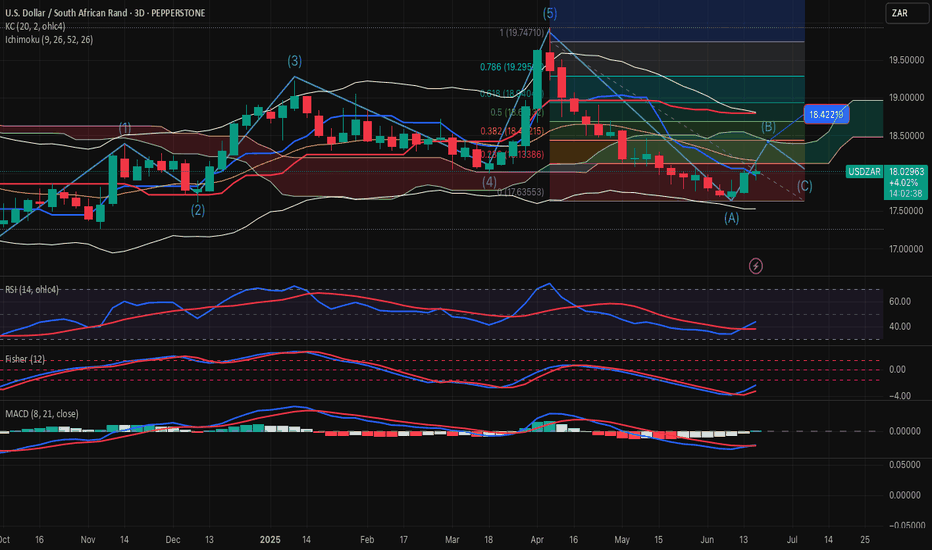
Task: Click the Dec label on the time axis
Action: tap(173, 540)
